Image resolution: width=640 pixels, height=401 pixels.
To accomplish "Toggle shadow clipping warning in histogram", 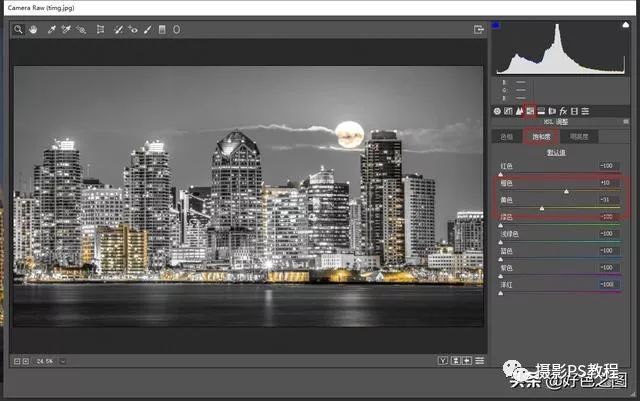I will click(x=498, y=25).
